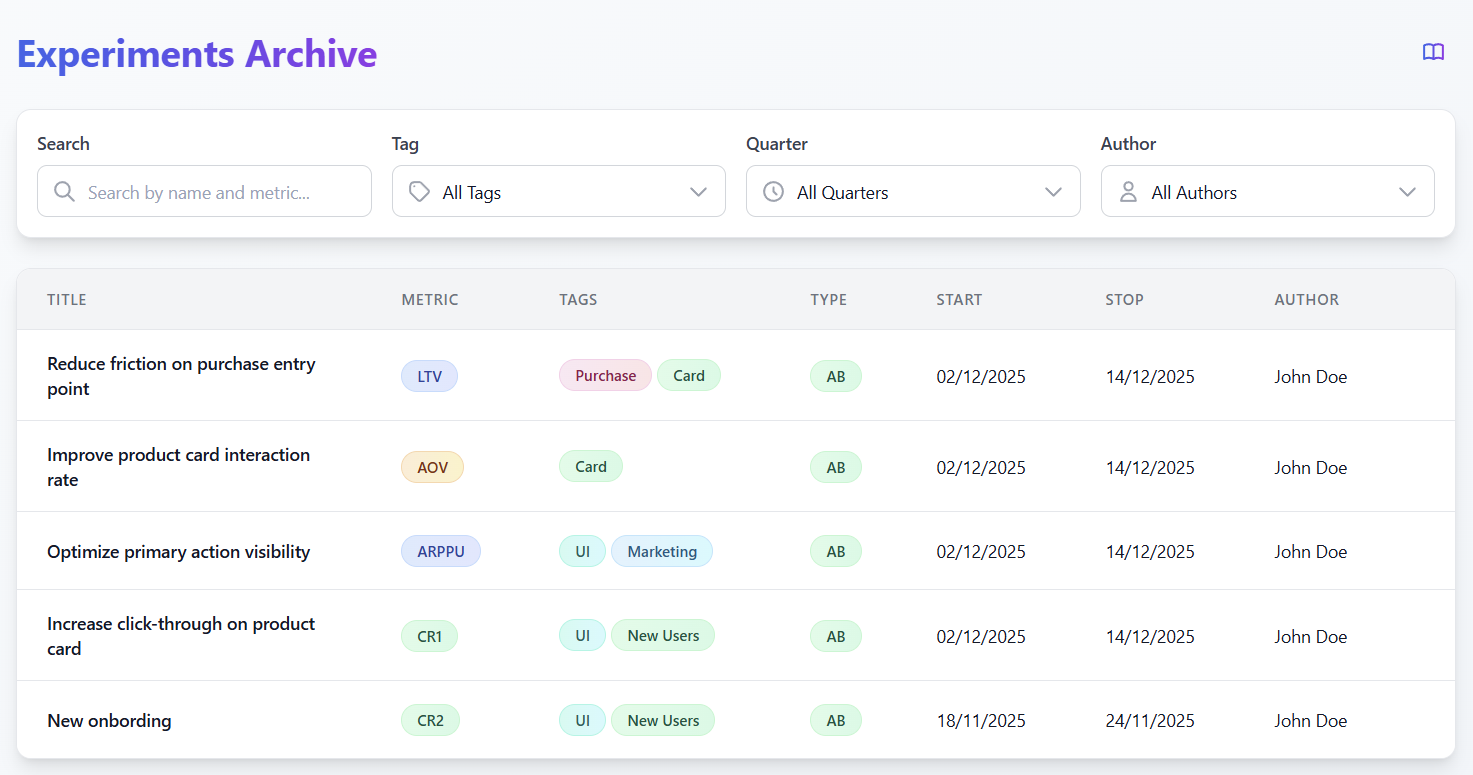Open the New onbording experiment
Viewport: 1473px width, 775px height.
click(x=109, y=721)
